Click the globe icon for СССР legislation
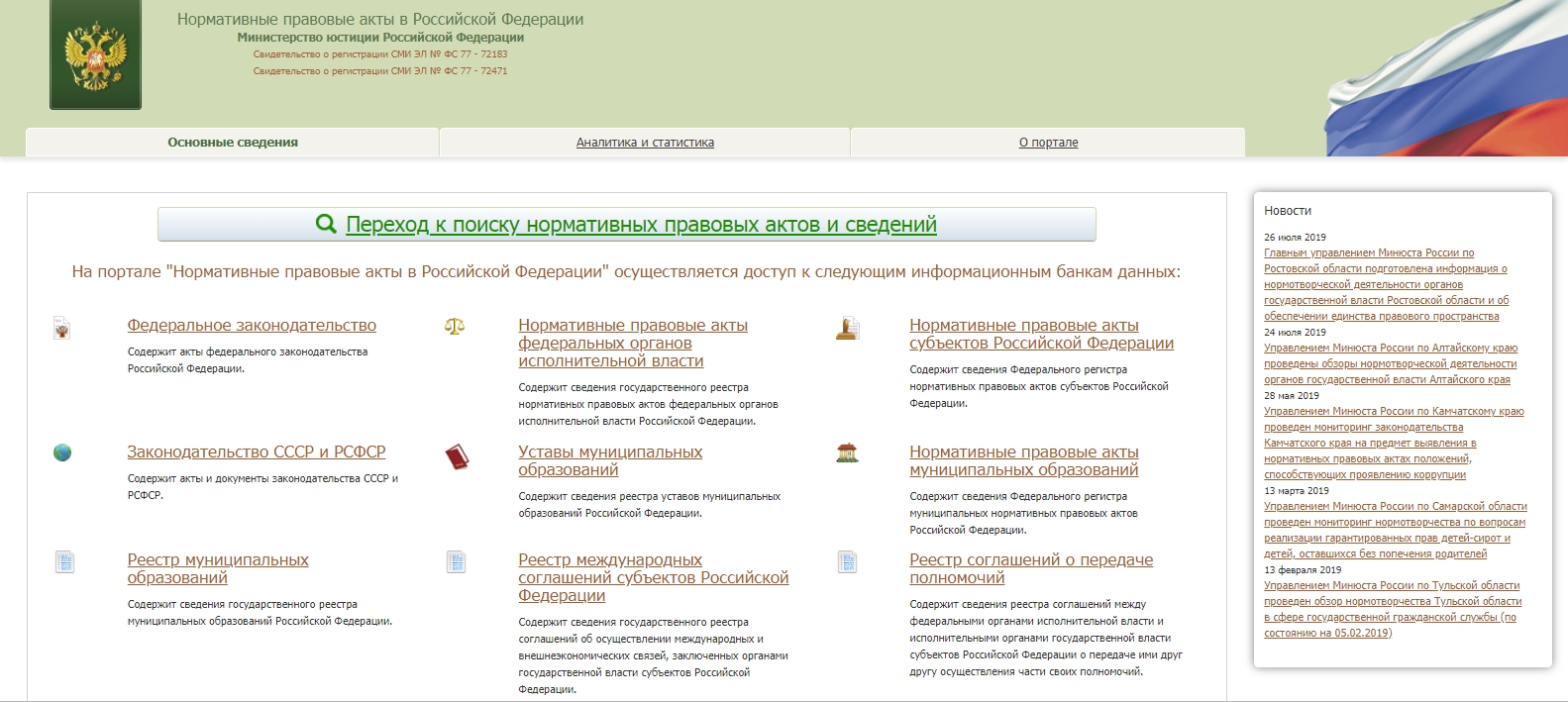Image resolution: width=1568 pixels, height=702 pixels. coord(62,452)
